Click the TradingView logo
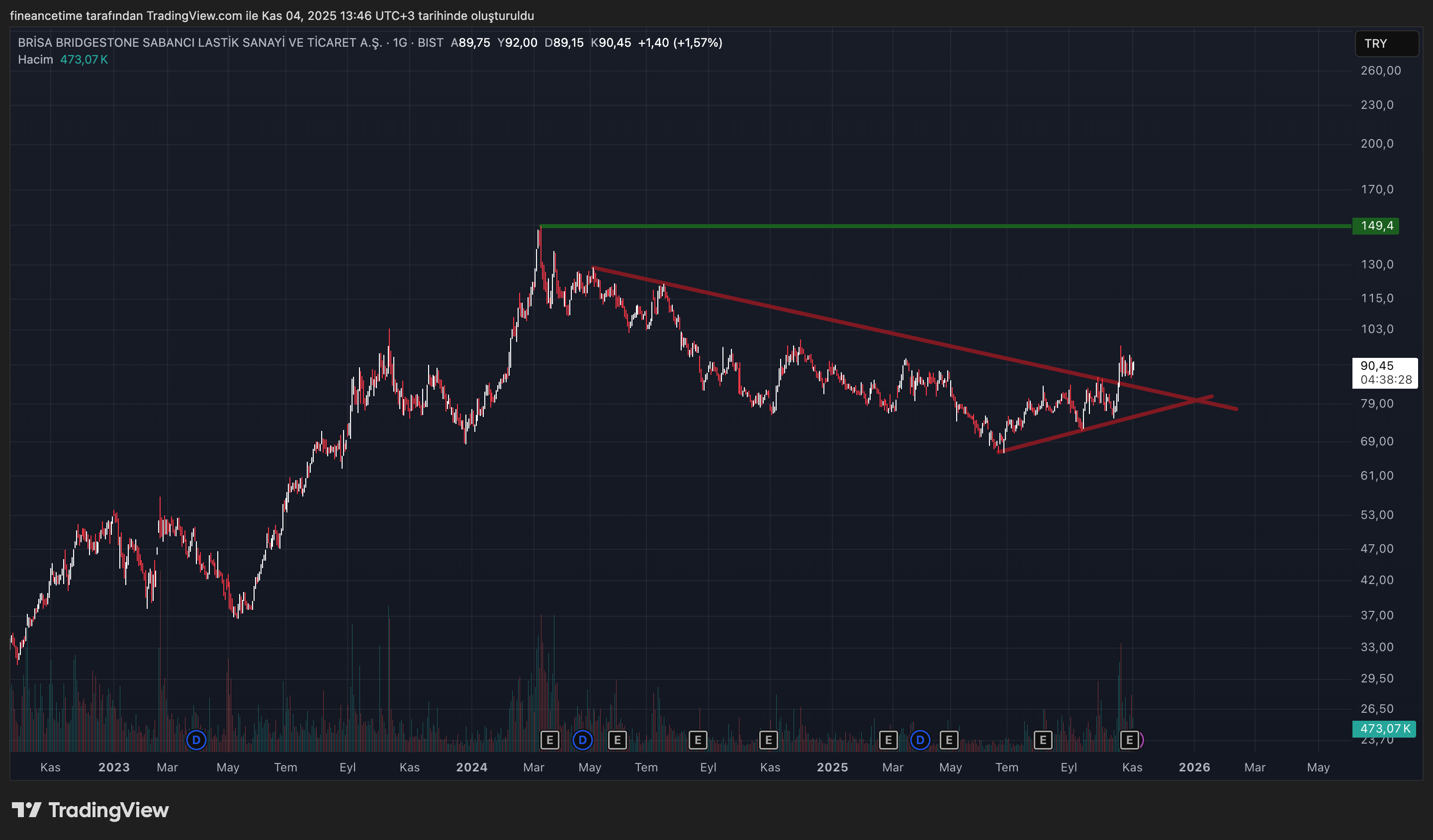The image size is (1433, 840). click(90, 810)
